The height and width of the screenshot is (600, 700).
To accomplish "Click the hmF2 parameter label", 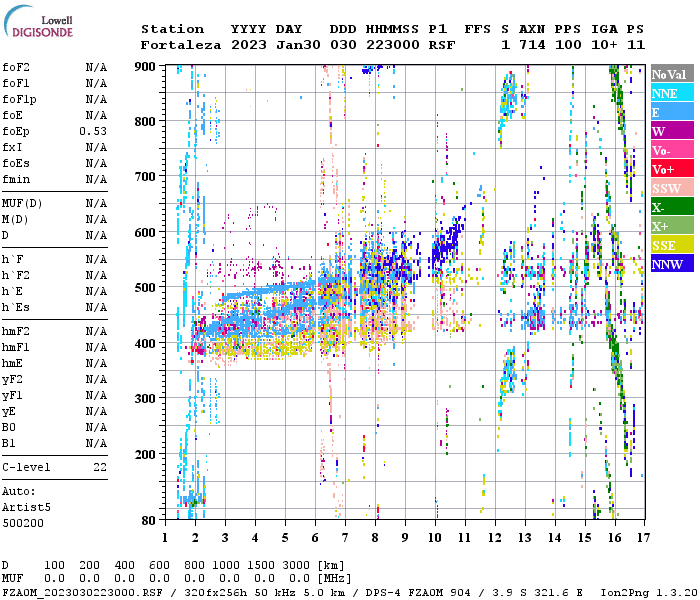I will click(16, 331).
